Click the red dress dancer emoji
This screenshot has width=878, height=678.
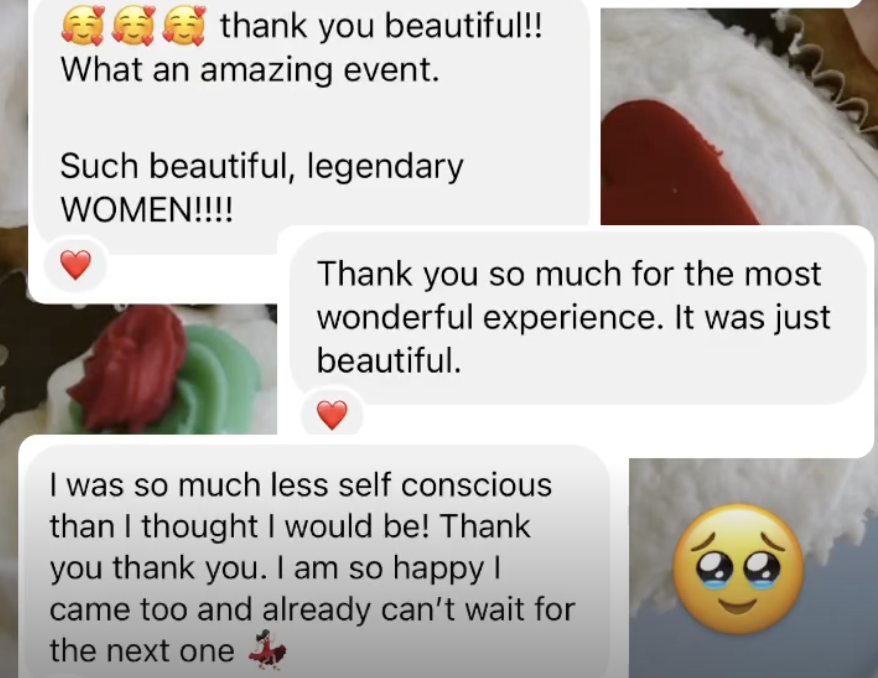click(x=268, y=650)
